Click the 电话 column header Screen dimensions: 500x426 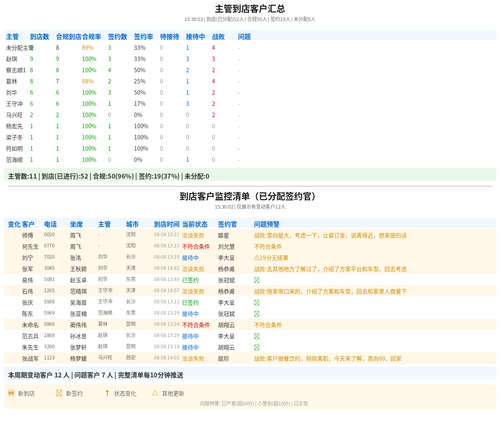(x=50, y=224)
